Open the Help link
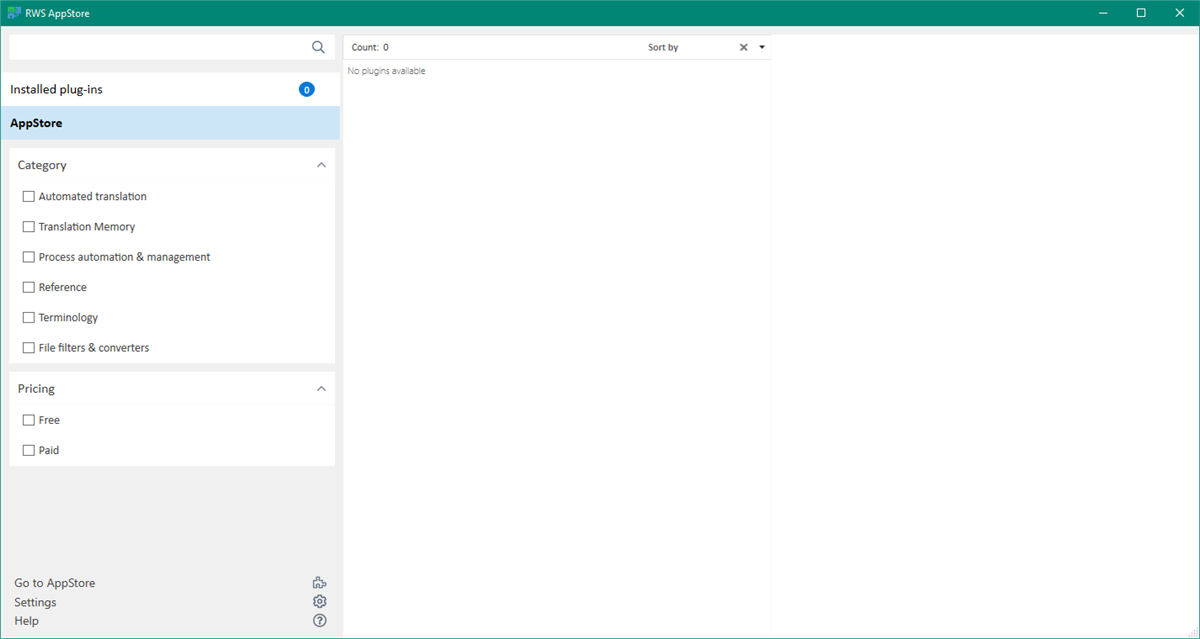Image resolution: width=1200 pixels, height=639 pixels. [x=26, y=621]
